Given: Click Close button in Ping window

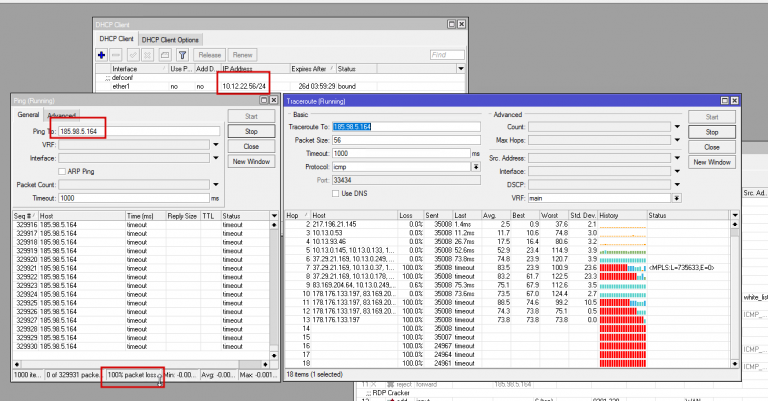Looking at the screenshot, I should 251,146.
